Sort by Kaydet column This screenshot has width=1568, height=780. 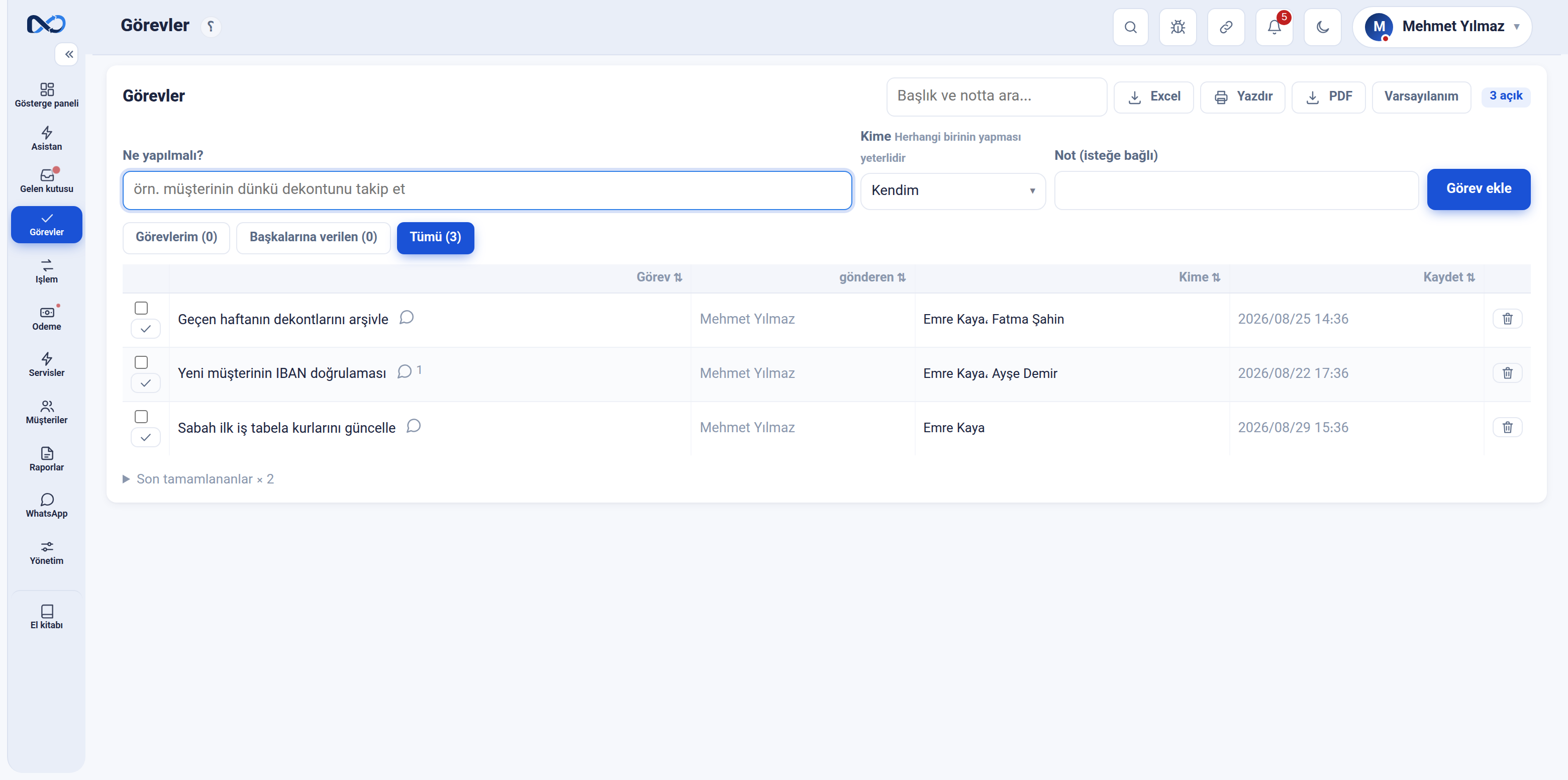pyautogui.click(x=1449, y=277)
